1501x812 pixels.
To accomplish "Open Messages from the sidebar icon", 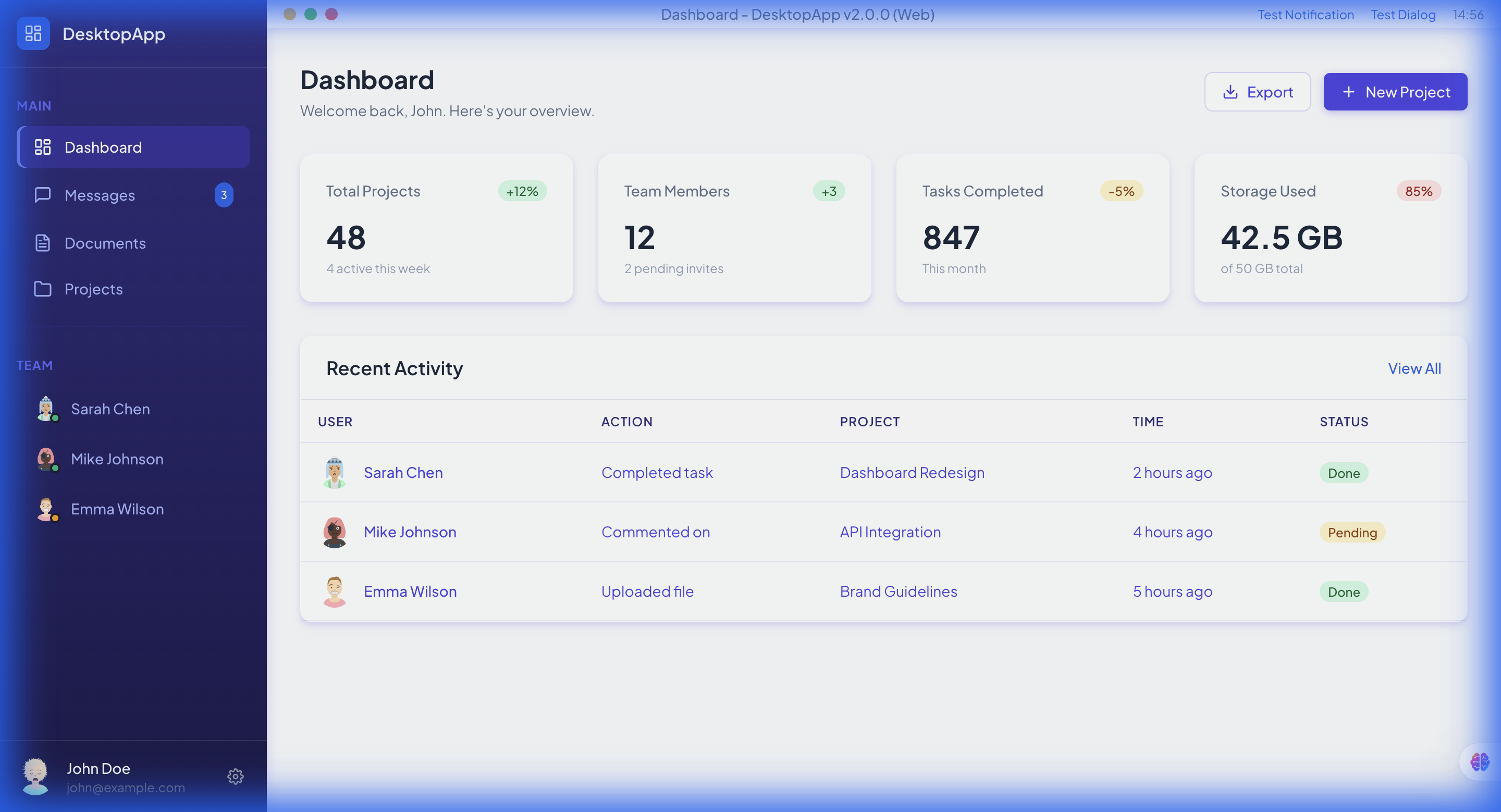I will [x=42, y=195].
